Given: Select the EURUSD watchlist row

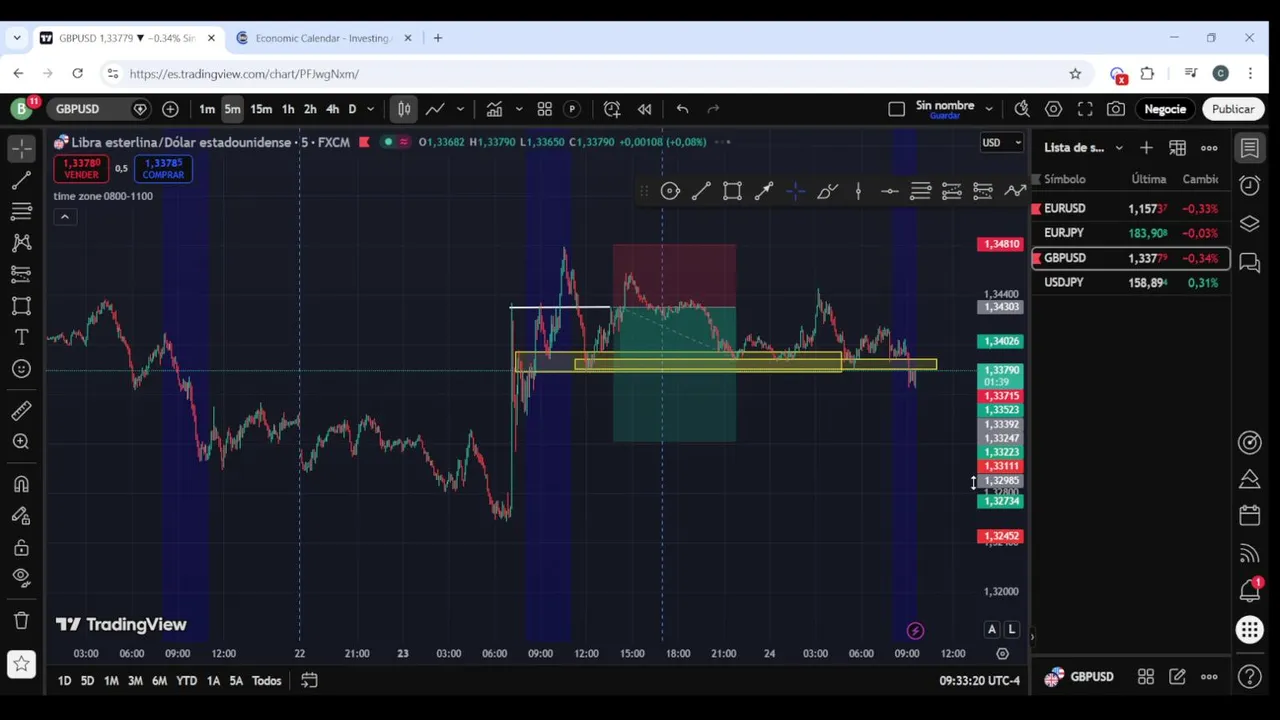Looking at the screenshot, I should 1131,208.
